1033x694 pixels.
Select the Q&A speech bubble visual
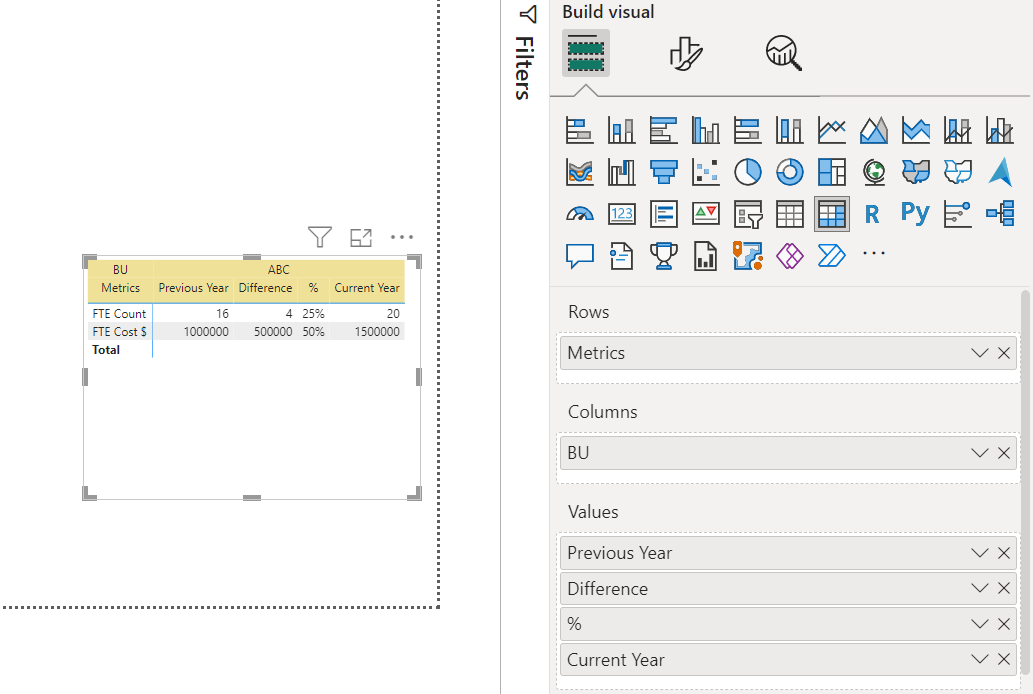579,256
